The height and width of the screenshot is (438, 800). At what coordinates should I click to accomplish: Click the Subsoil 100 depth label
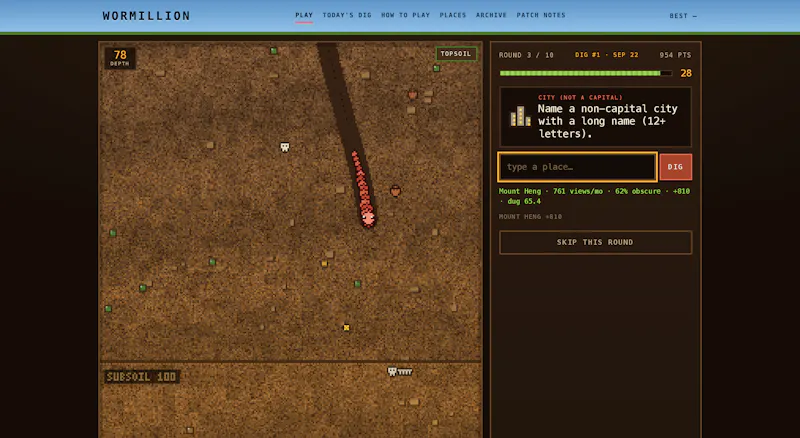click(x=141, y=377)
